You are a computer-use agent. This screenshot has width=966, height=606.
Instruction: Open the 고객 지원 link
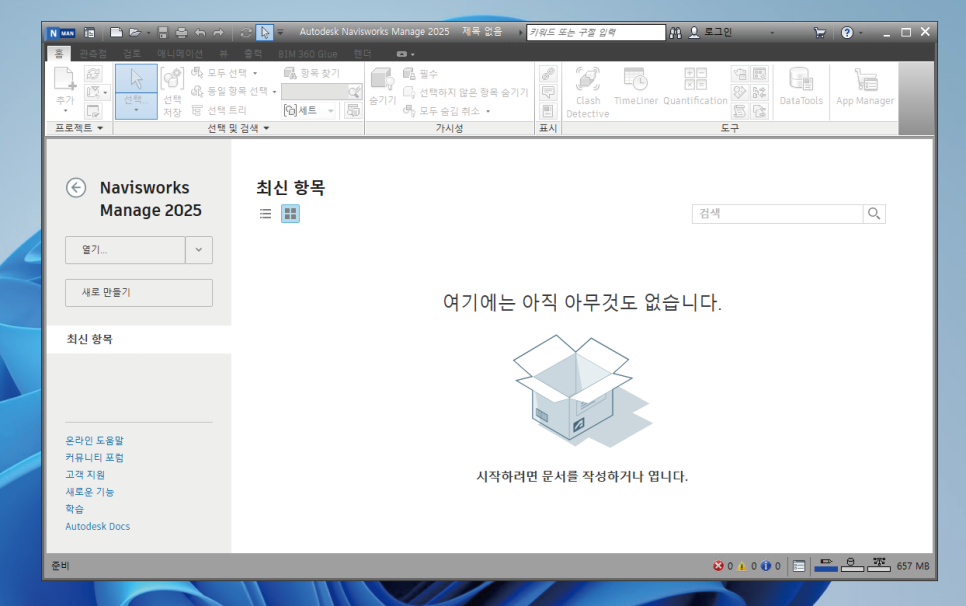[x=85, y=475]
